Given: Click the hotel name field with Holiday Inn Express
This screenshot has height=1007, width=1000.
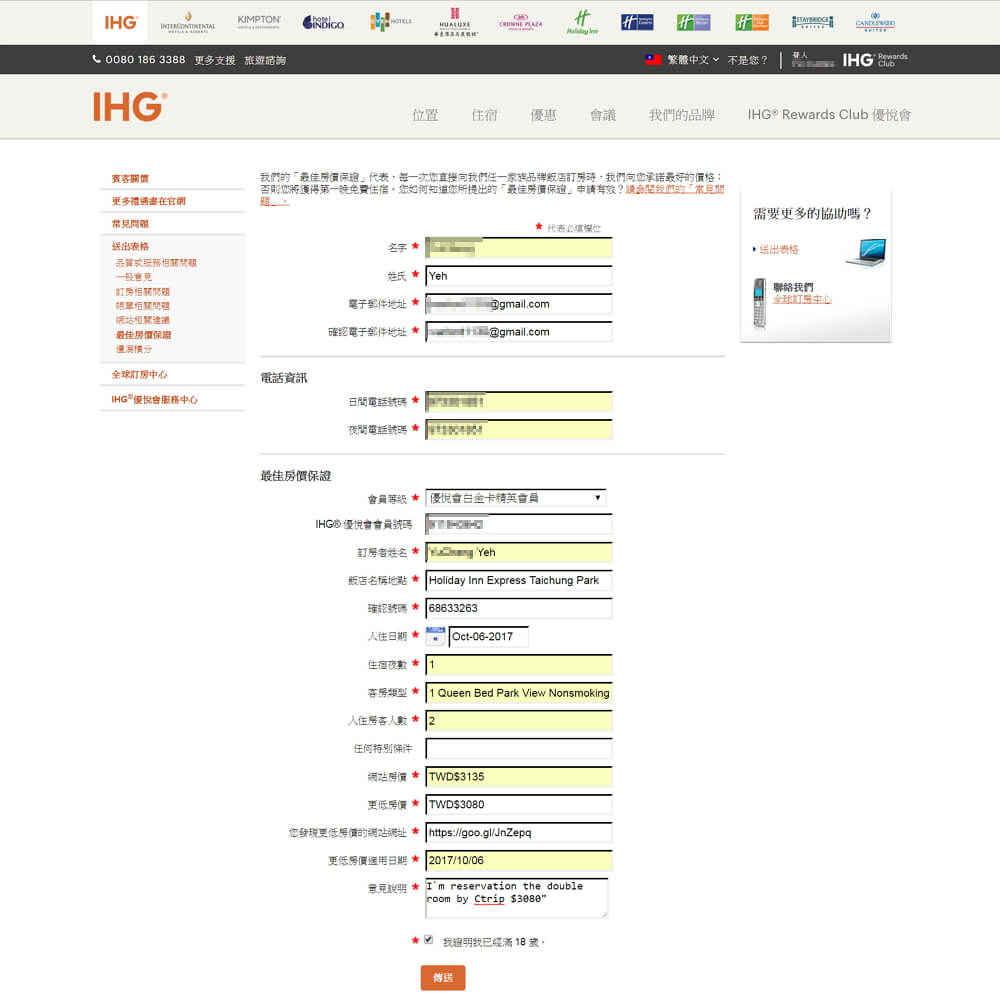Looking at the screenshot, I should pos(519,581).
